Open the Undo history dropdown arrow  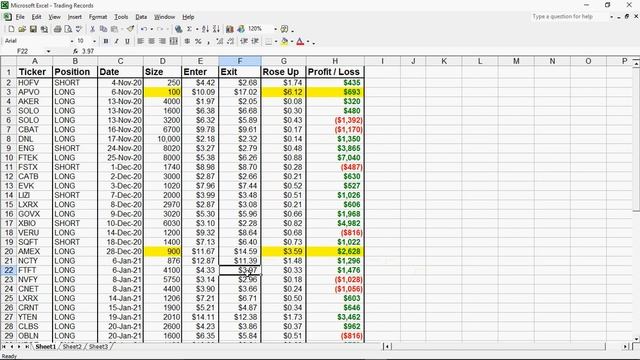(151, 29)
